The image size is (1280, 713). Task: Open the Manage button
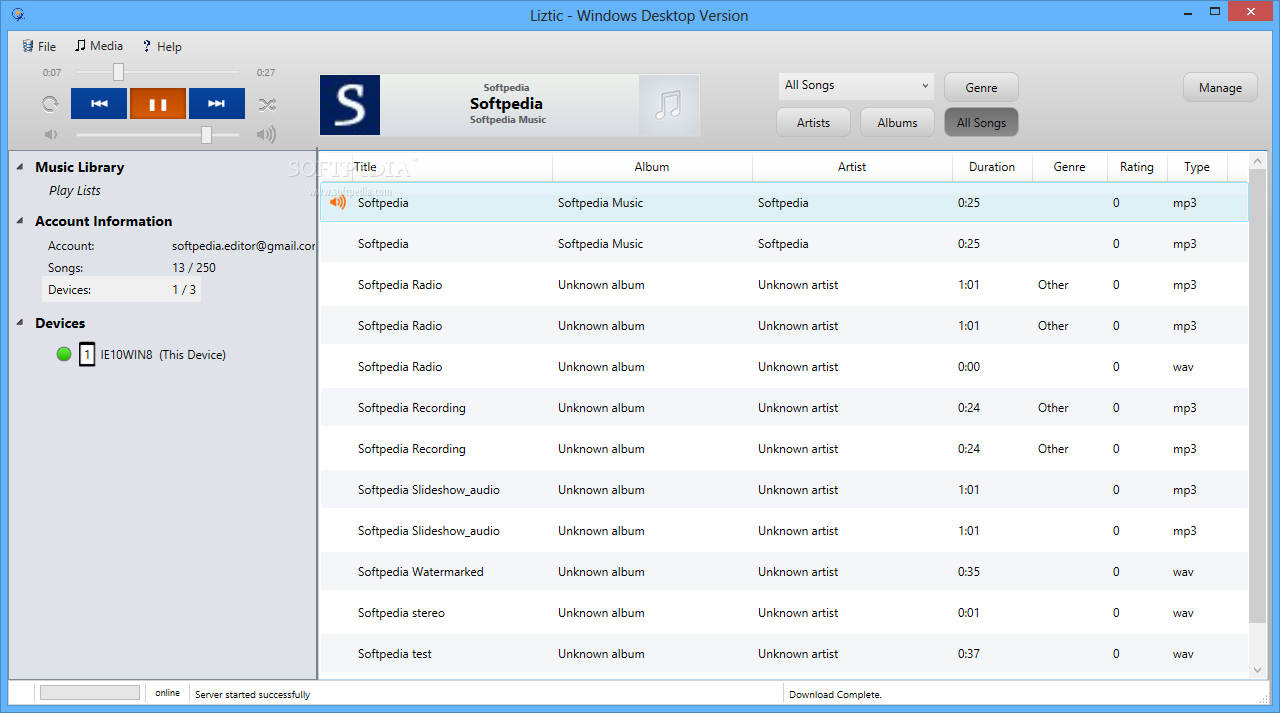point(1220,87)
